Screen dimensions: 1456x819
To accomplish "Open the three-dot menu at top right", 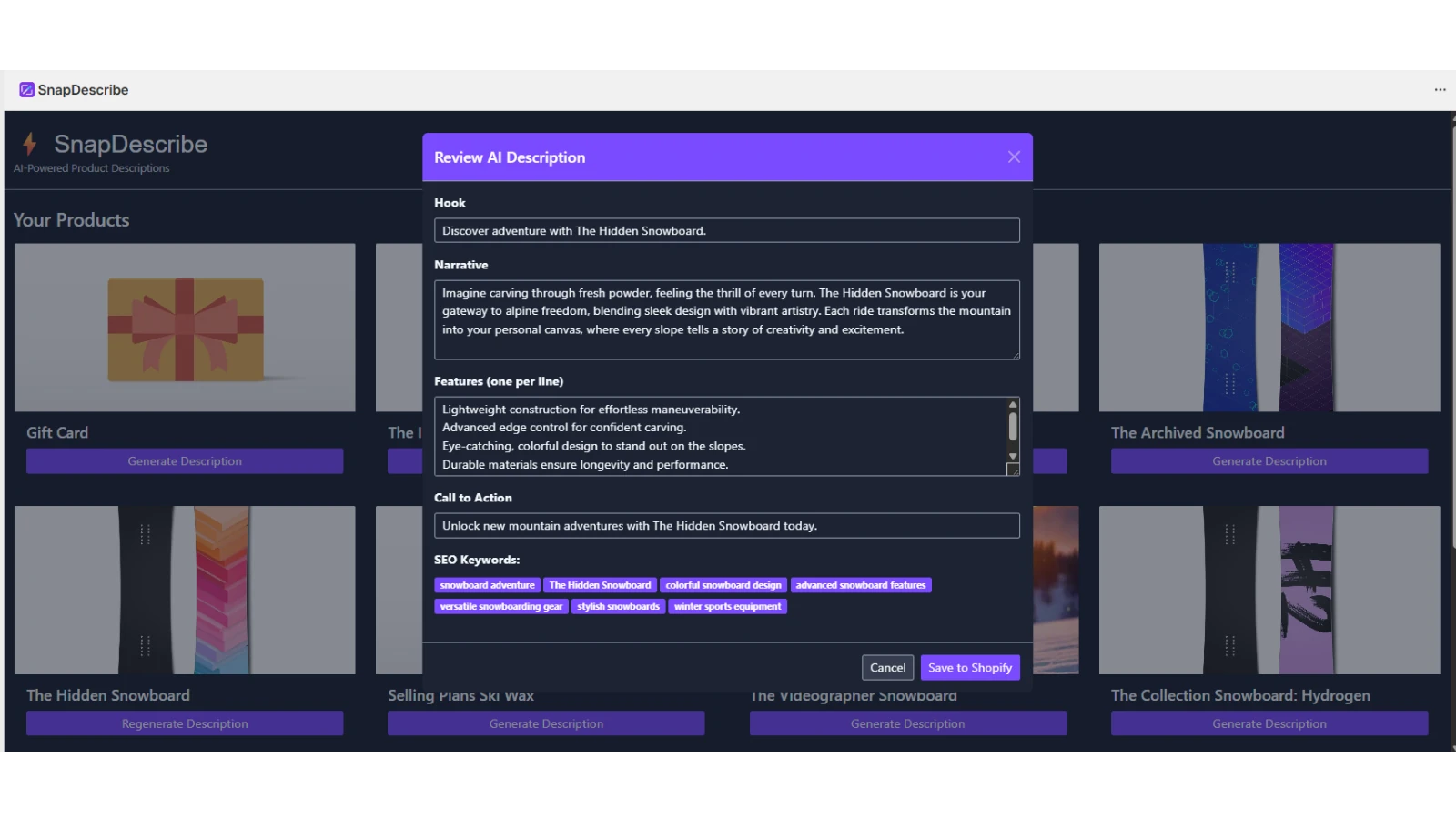I will click(x=1440, y=89).
